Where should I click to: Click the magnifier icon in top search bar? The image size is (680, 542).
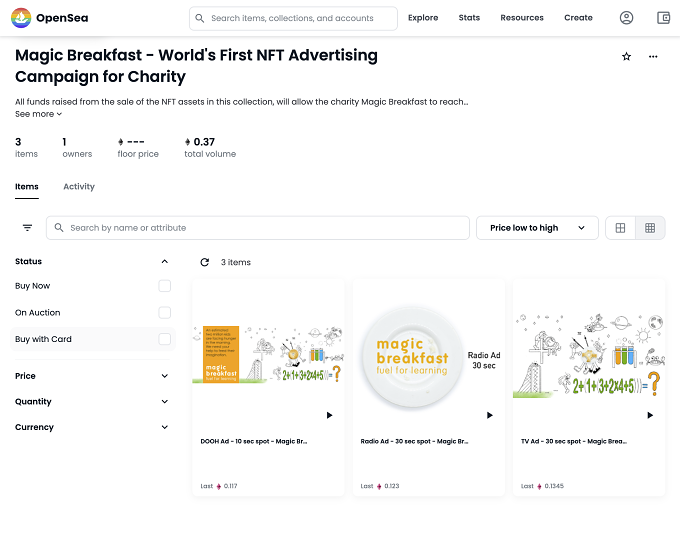coord(199,18)
